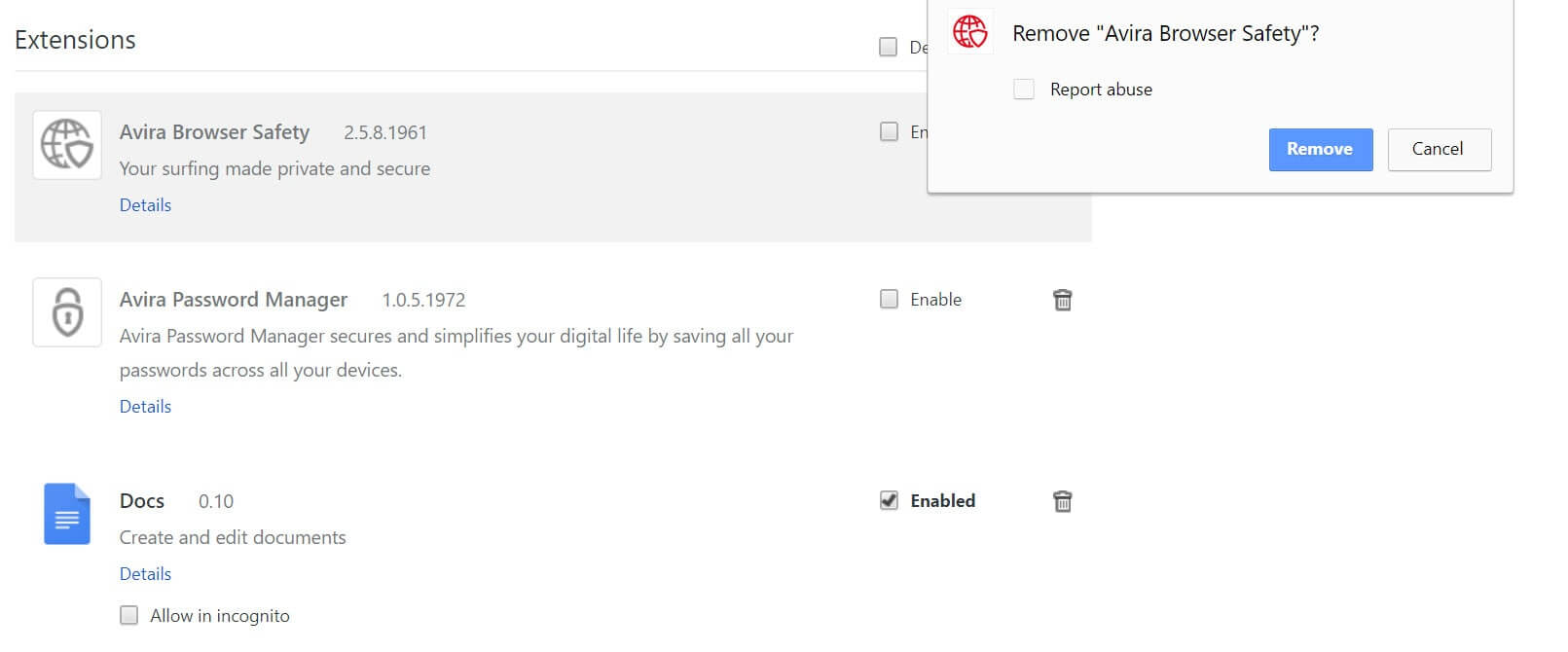The image size is (1568, 652).
Task: Click the red Avira icon in the dialog
Action: point(969,32)
